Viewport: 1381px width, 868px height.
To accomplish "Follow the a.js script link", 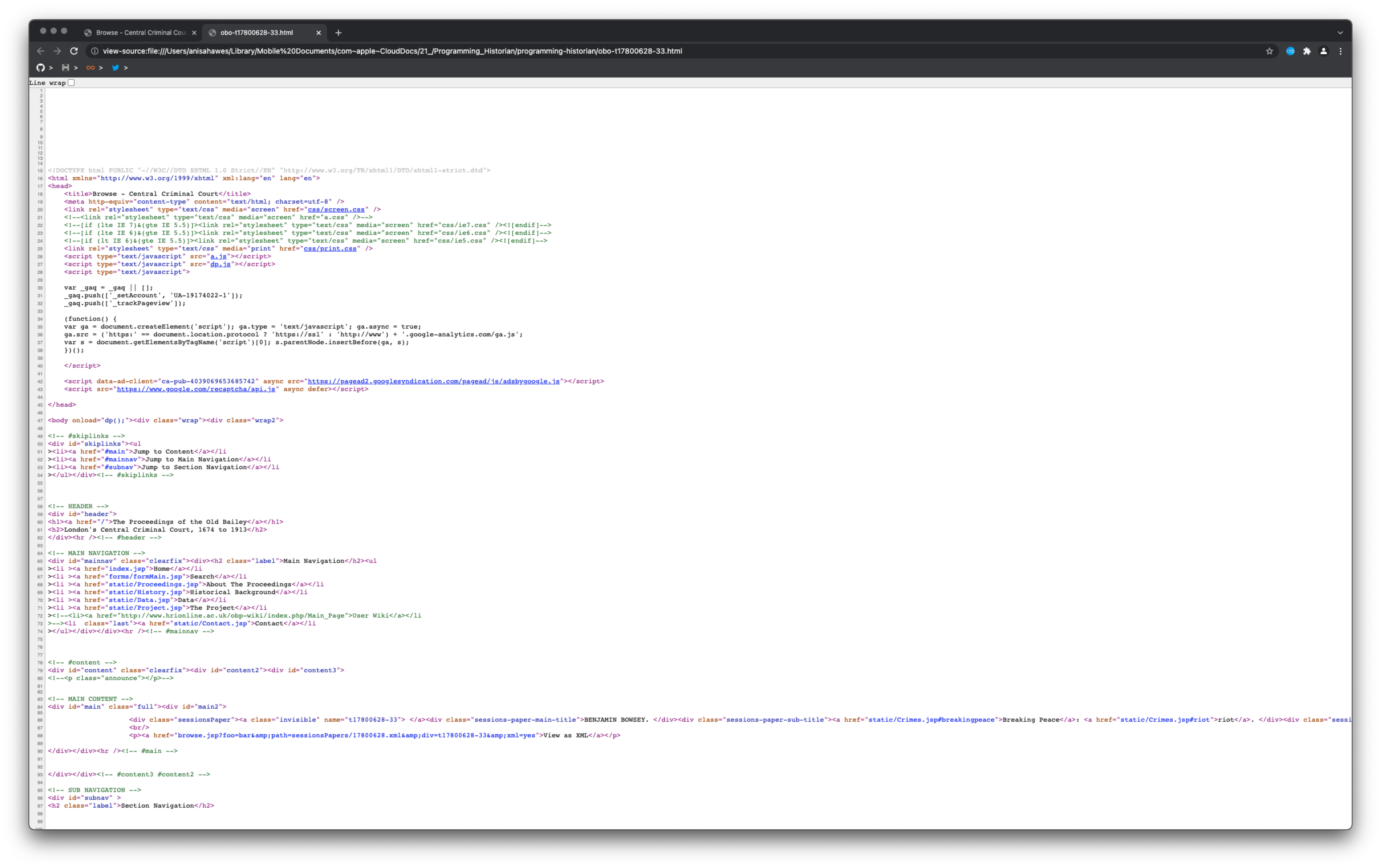I will tap(218, 256).
